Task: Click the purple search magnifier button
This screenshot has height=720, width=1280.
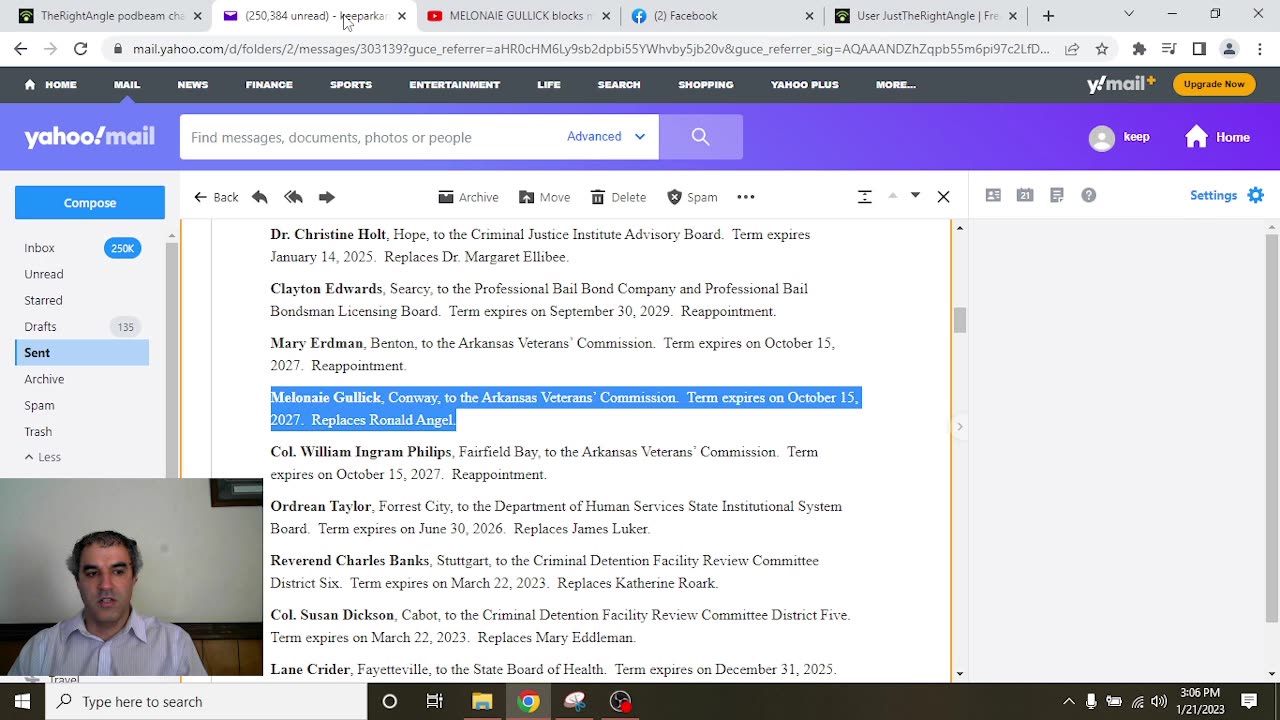Action: click(700, 137)
